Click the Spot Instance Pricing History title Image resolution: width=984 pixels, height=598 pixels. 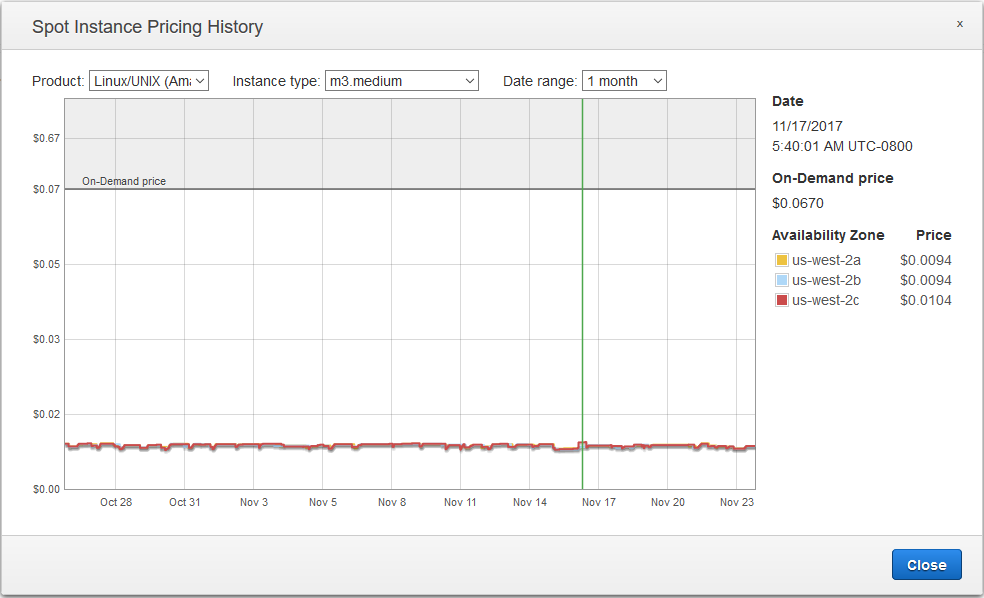(x=147, y=27)
